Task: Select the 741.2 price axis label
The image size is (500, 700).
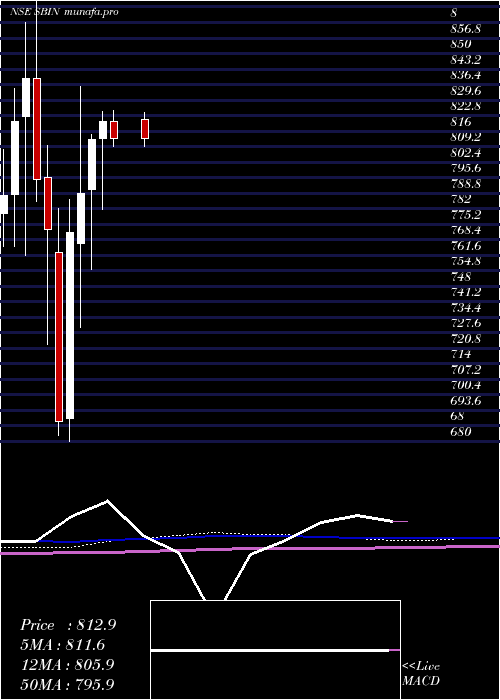Action: [465, 292]
